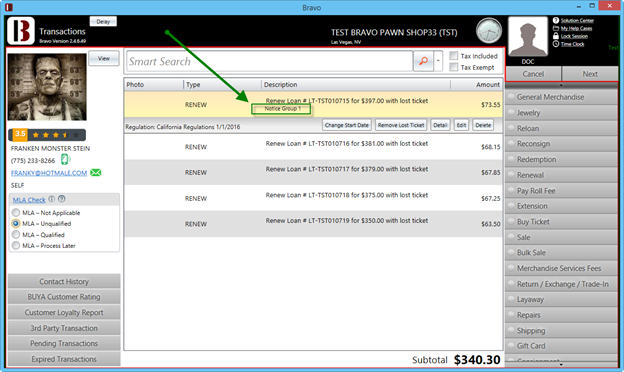
Task: Click the Time Clock icon
Action: (x=556, y=44)
